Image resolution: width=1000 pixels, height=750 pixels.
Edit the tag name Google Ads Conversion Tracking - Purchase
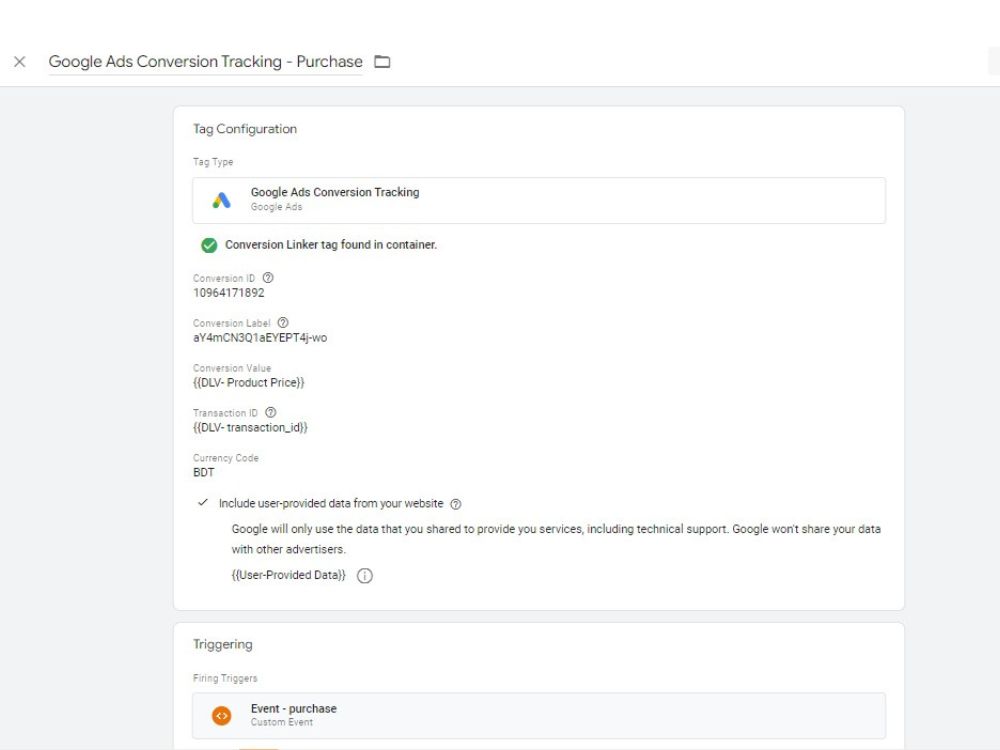205,61
